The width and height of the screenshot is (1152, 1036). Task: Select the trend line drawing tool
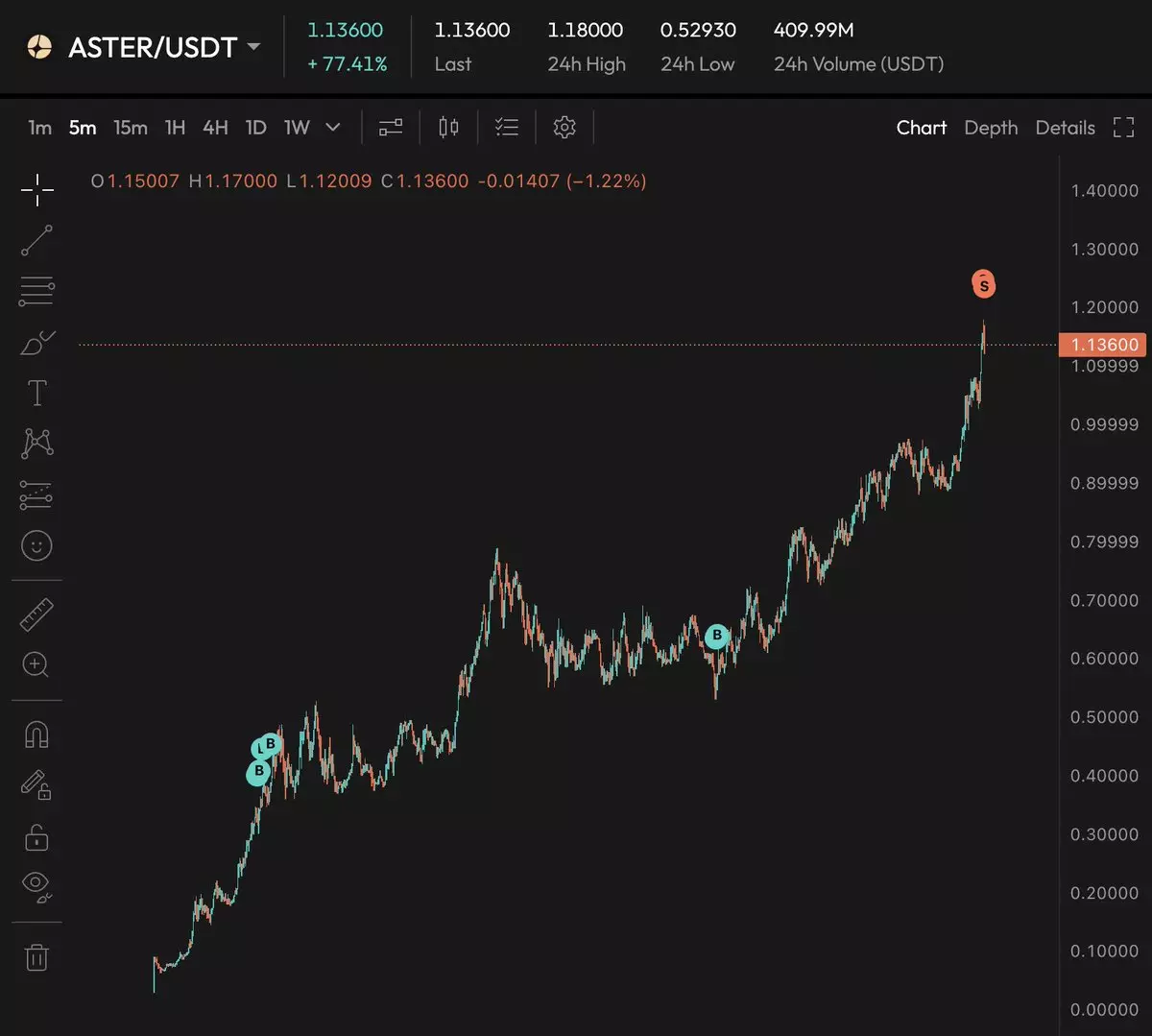click(36, 241)
